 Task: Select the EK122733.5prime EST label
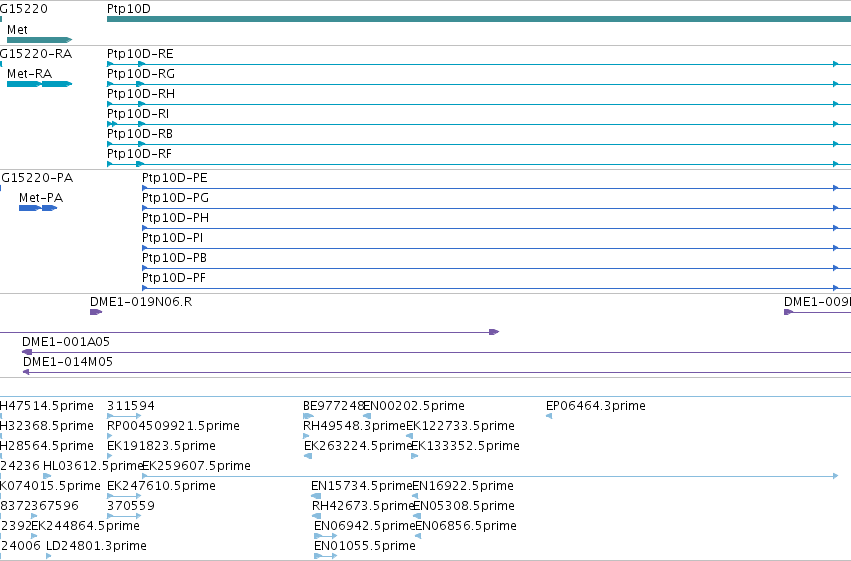click(460, 426)
